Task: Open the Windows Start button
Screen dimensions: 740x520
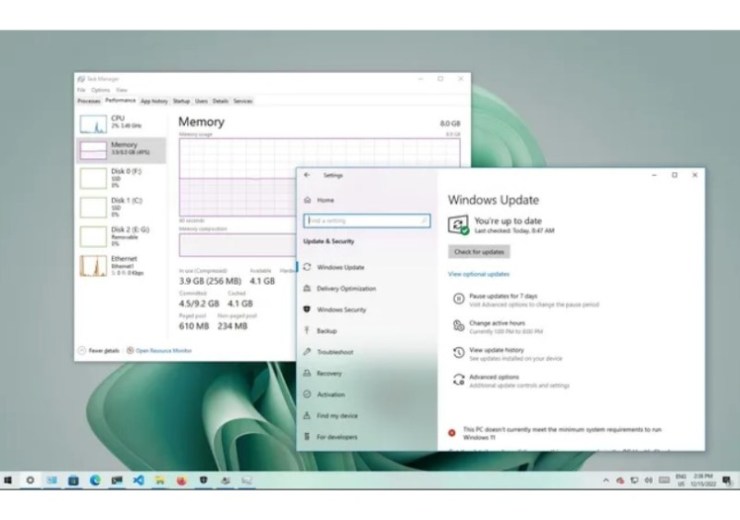Action: [8, 480]
